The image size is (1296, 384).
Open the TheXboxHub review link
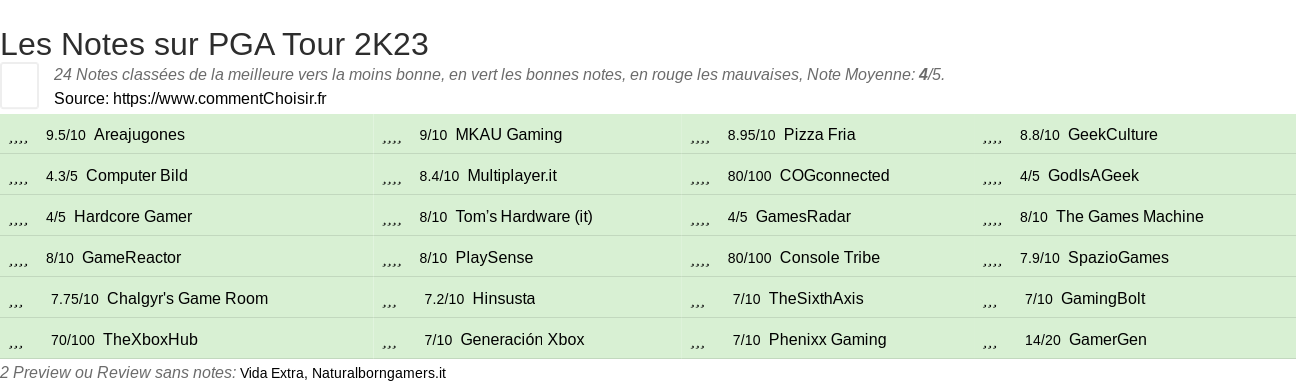(x=150, y=340)
